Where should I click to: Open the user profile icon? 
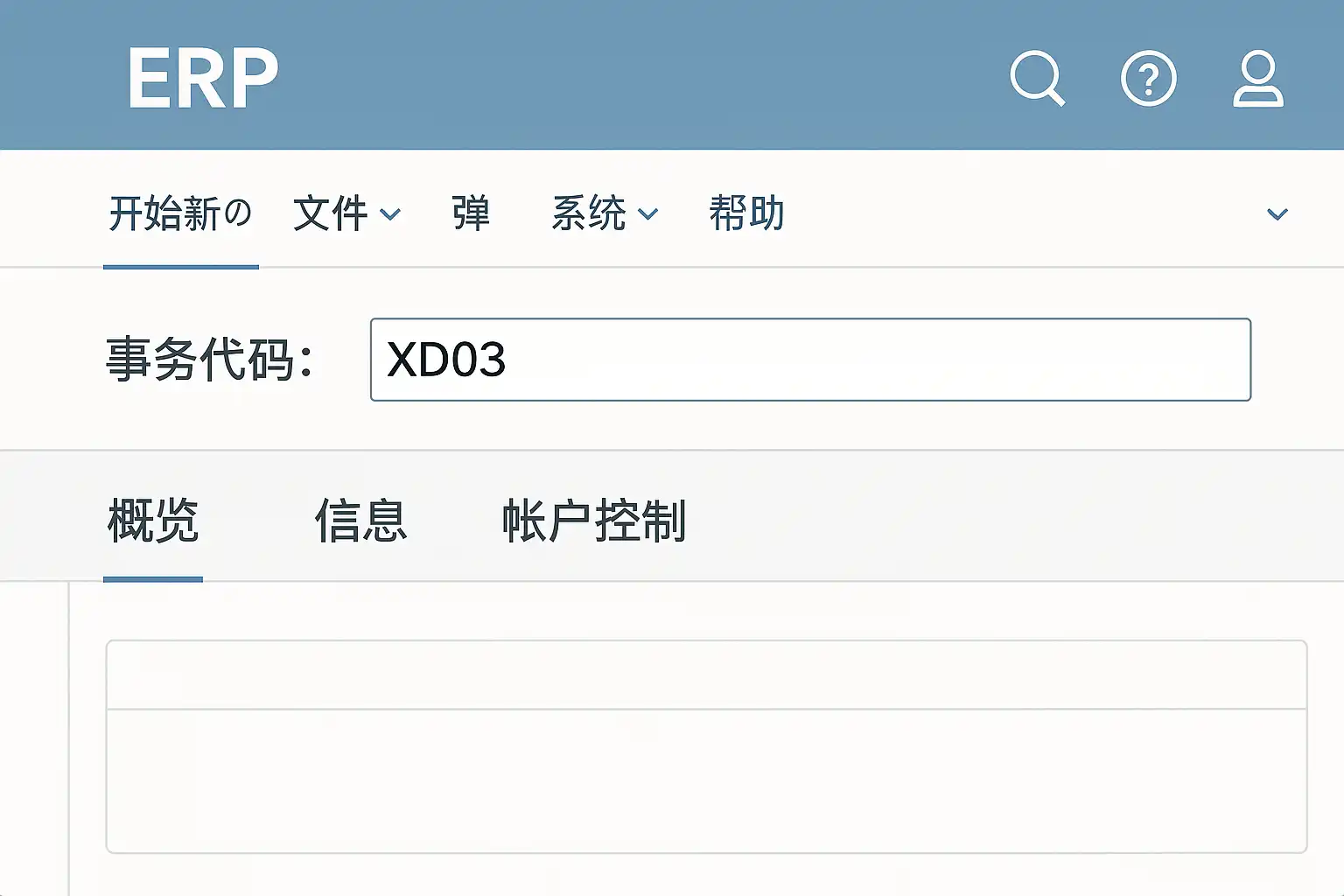[1257, 79]
